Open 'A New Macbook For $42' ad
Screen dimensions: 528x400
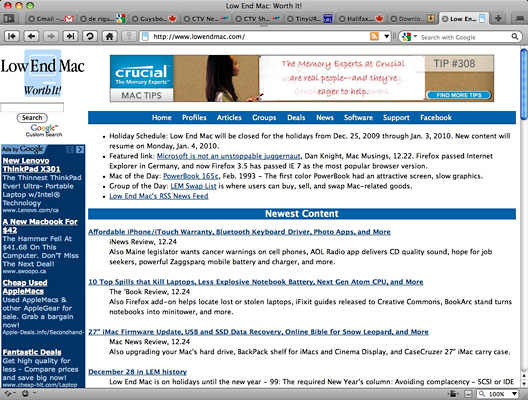[x=40, y=226]
